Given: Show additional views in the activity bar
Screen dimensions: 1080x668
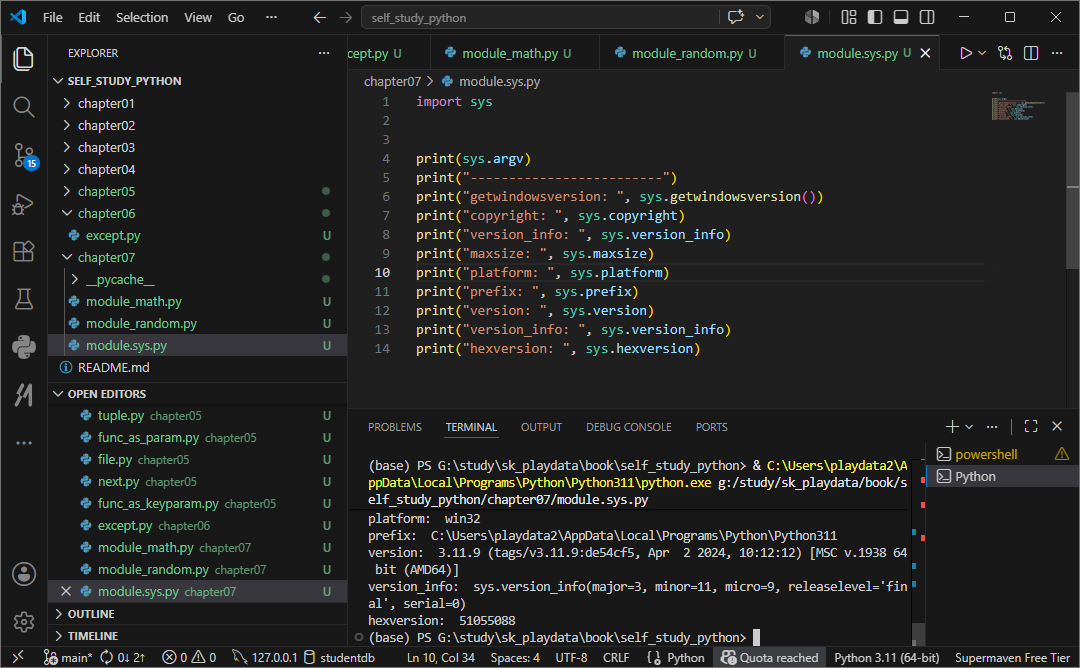Looking at the screenshot, I should 23,443.
